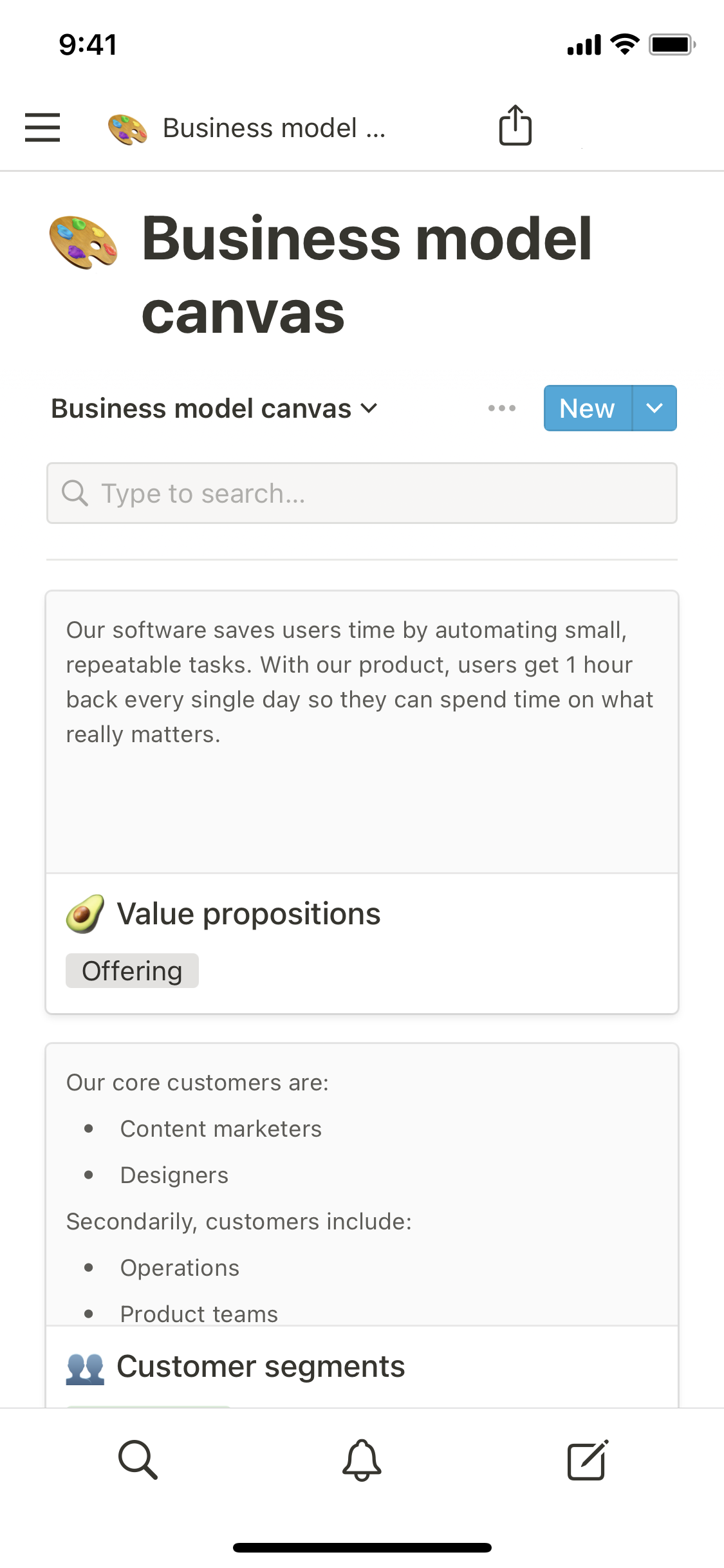This screenshot has width=724, height=1568.
Task: Tap the avocado icon on Value propositions
Action: [x=85, y=913]
